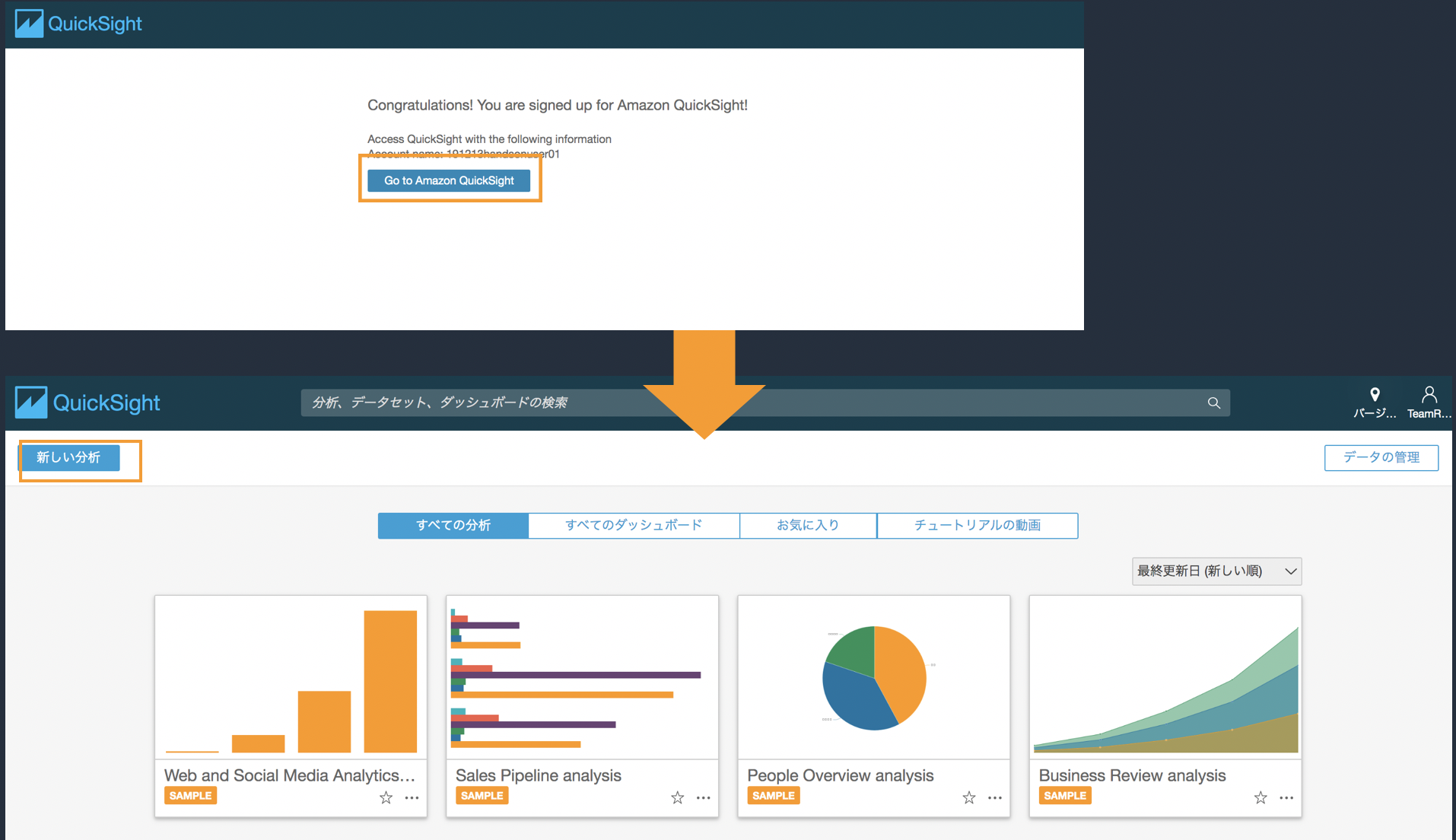Click SAMPLE badge on People Overview analysis
Image resolution: width=1456 pixels, height=840 pixels.
(773, 796)
